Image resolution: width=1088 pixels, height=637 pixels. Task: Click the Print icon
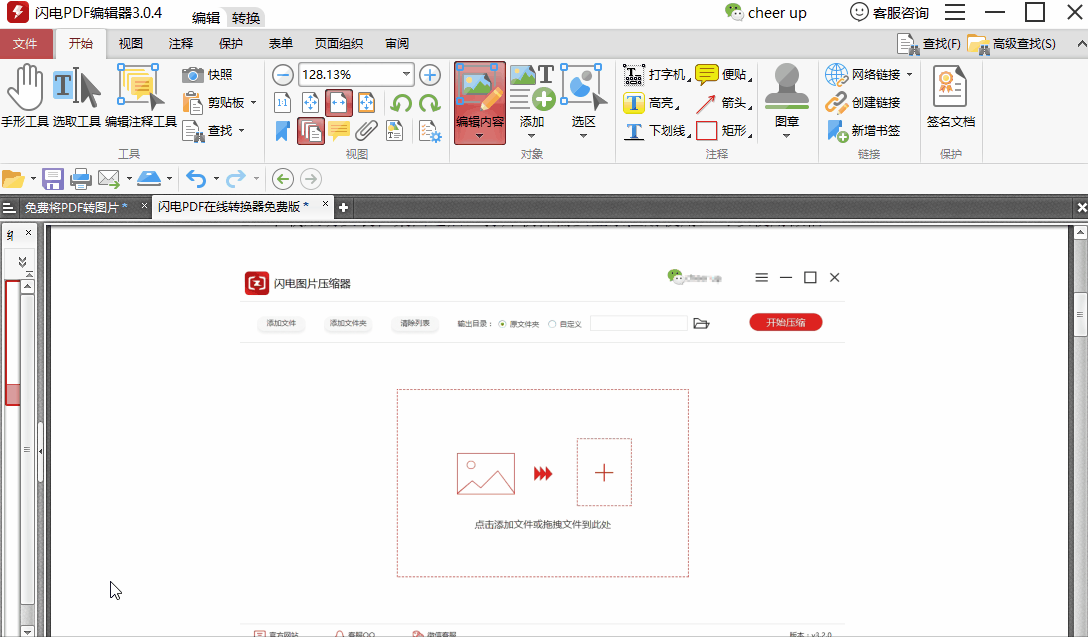[x=80, y=179]
